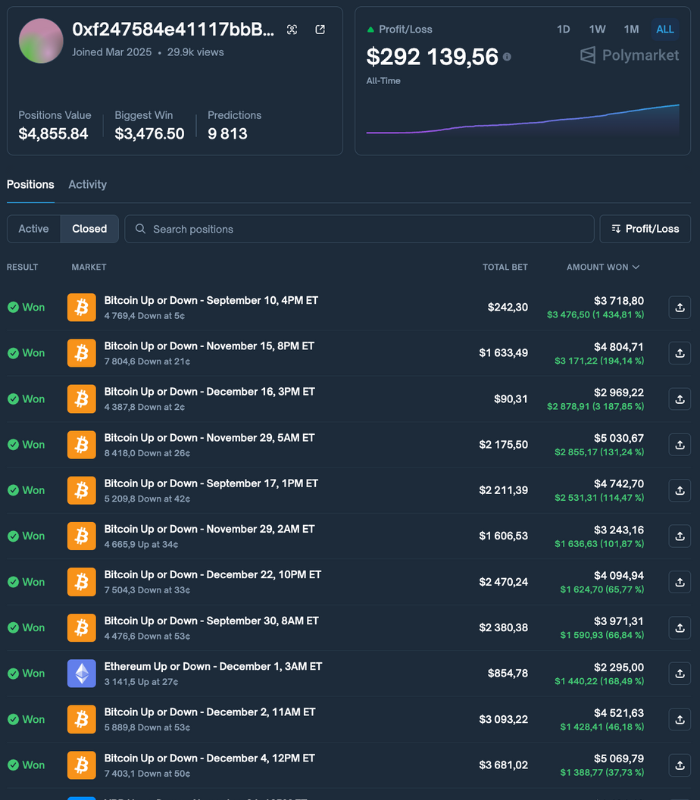Click the profit/loss line chart
The image size is (700, 800).
[522, 119]
